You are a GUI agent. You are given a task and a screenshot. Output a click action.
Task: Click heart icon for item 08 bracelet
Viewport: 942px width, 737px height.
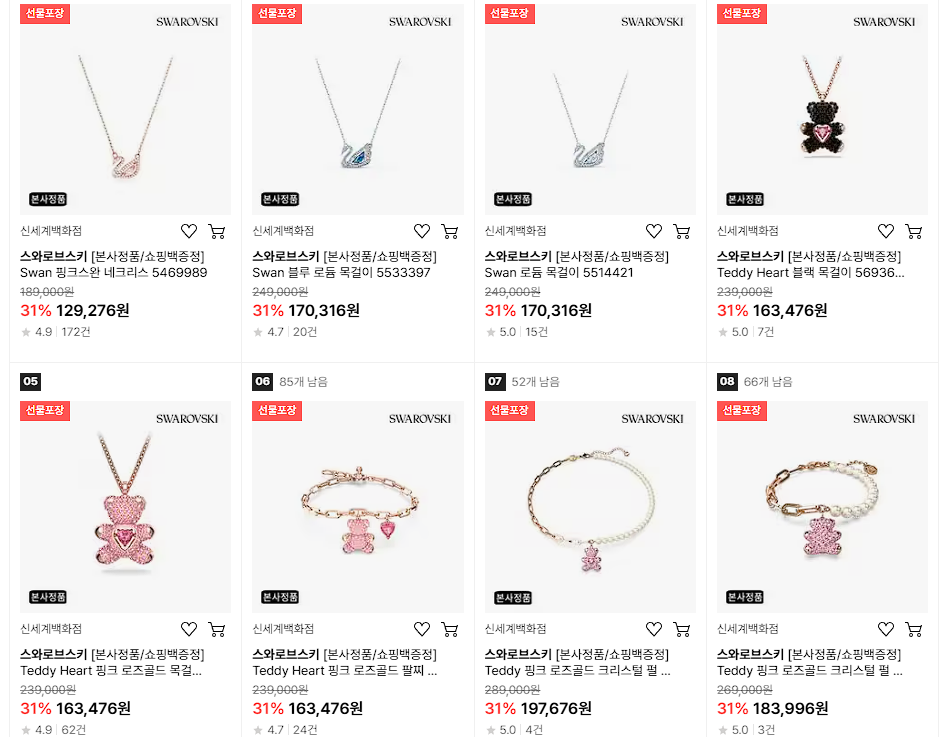(886, 629)
